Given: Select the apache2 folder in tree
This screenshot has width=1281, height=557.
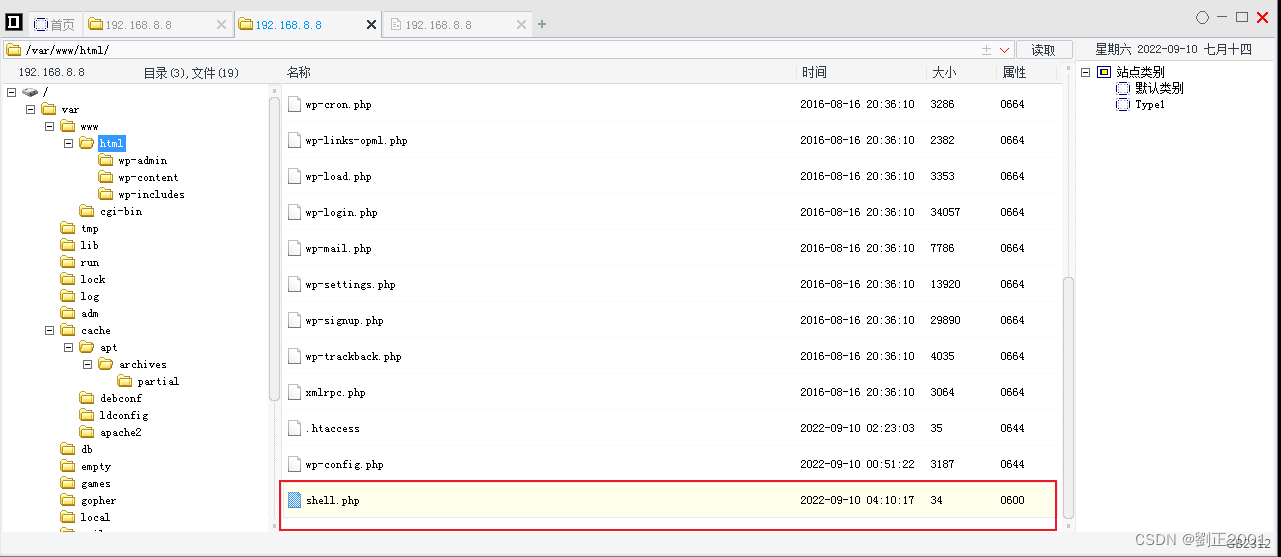Looking at the screenshot, I should 121,432.
